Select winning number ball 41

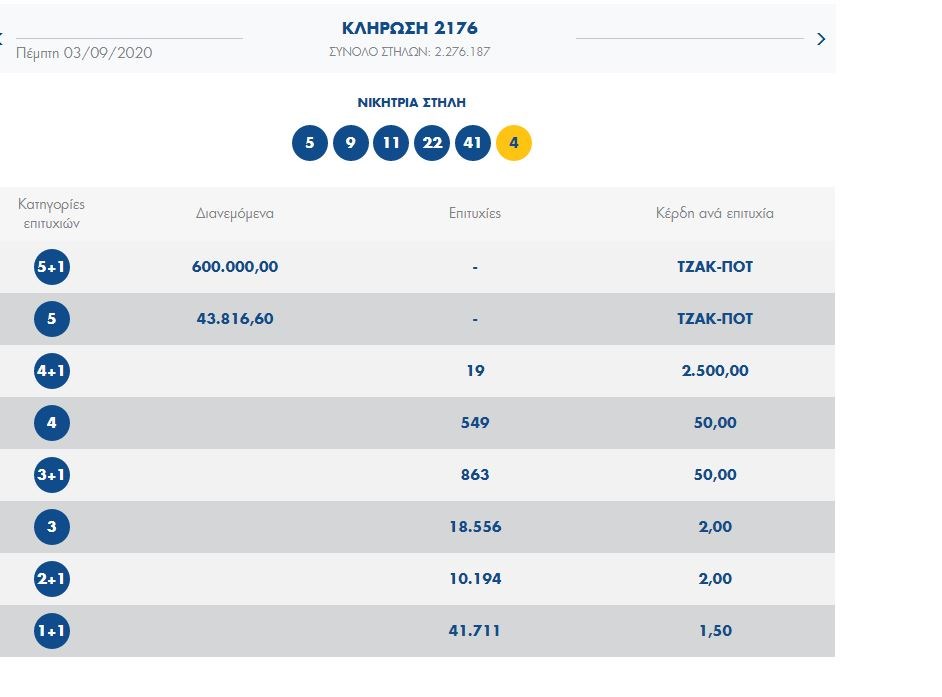[x=473, y=143]
